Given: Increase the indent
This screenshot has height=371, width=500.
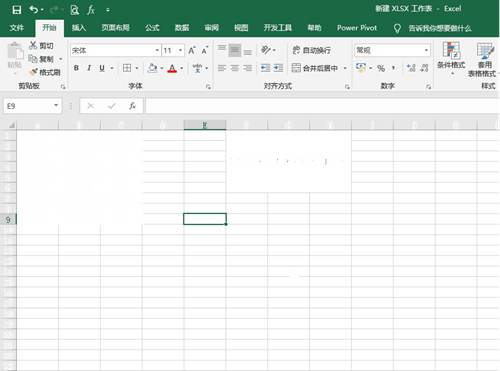Looking at the screenshot, I should 279,68.
